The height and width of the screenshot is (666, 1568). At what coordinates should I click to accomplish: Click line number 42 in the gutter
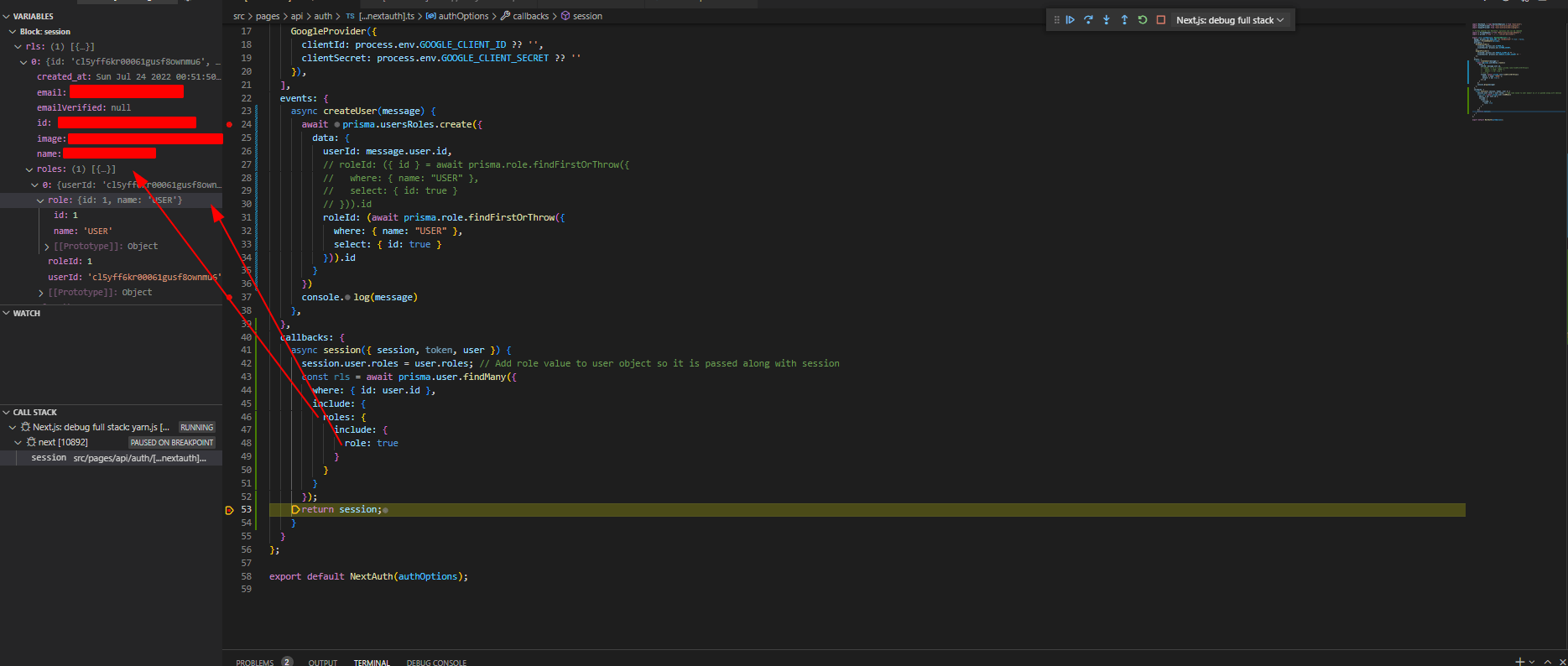coord(246,364)
